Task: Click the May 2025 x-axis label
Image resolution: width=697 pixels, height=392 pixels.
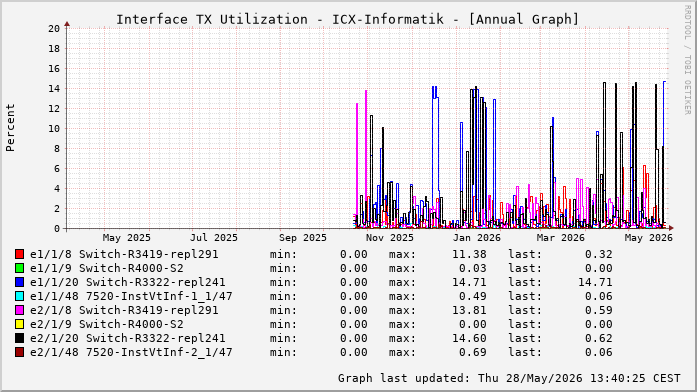Action: (127, 238)
